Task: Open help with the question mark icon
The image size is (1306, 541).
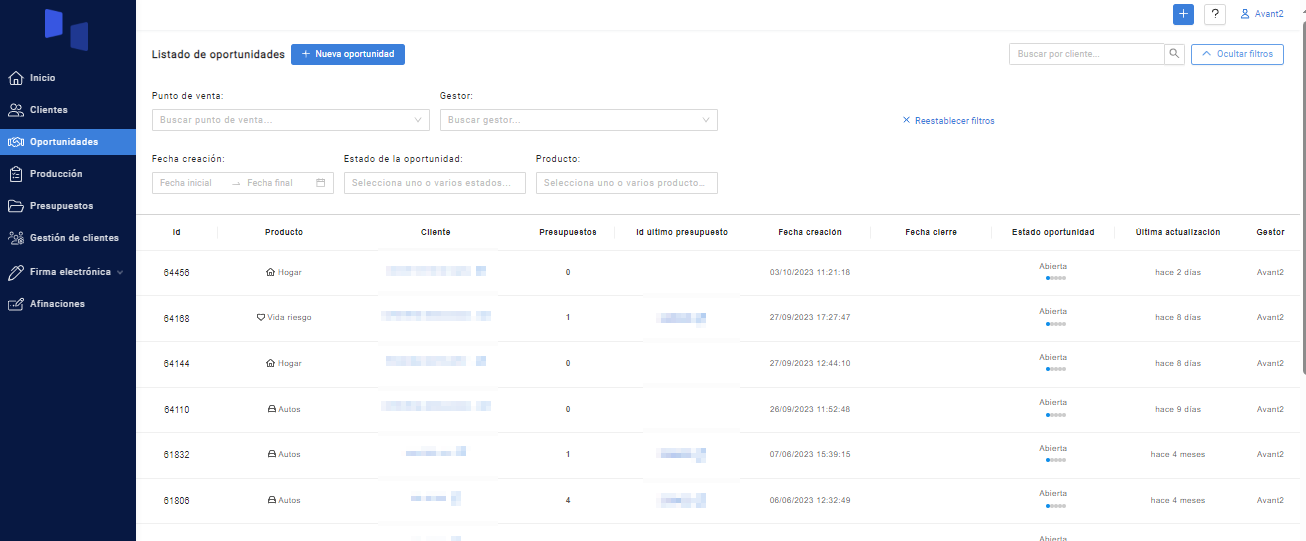Action: (1215, 14)
